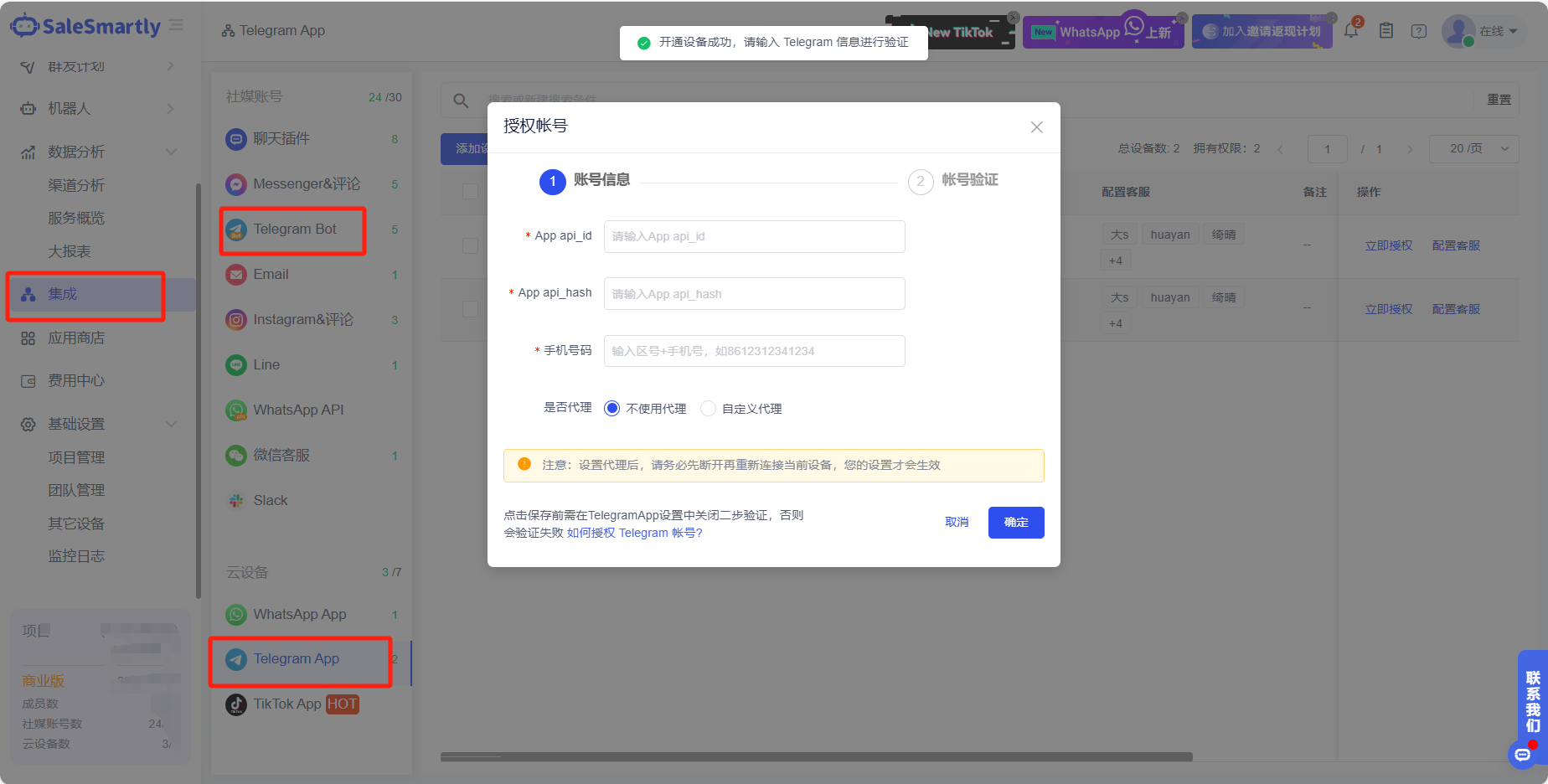Open 如何授权 Telegram 帐号 help link
This screenshot has height=784, width=1548.
pos(634,533)
